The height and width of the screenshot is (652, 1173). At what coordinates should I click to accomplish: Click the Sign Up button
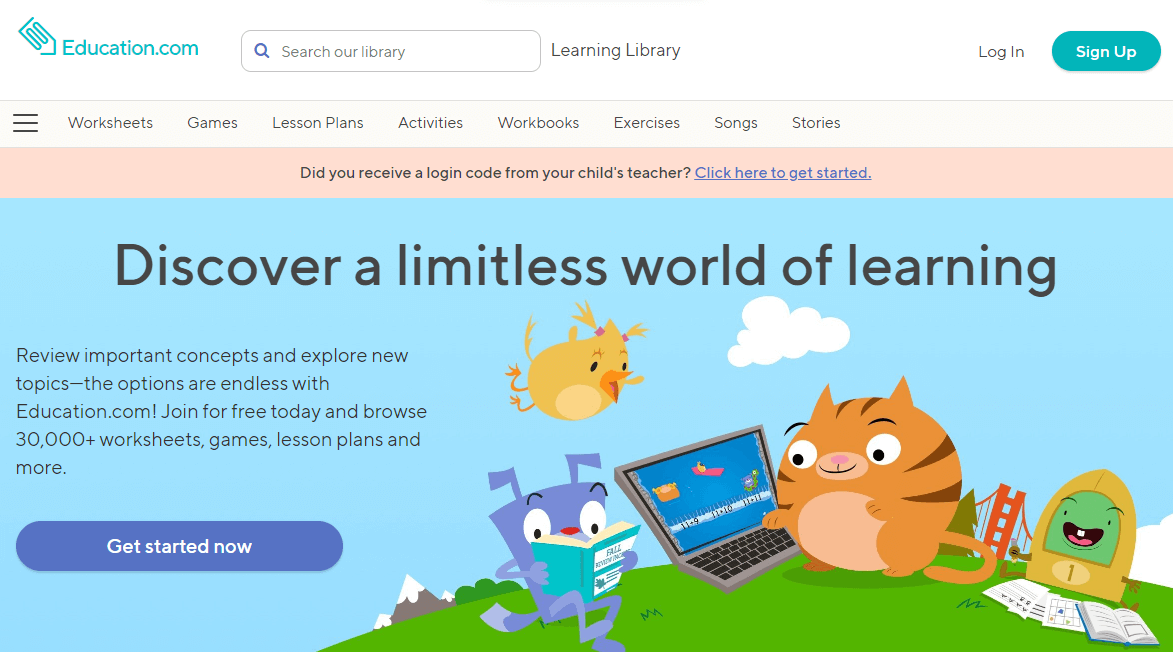(x=1106, y=51)
